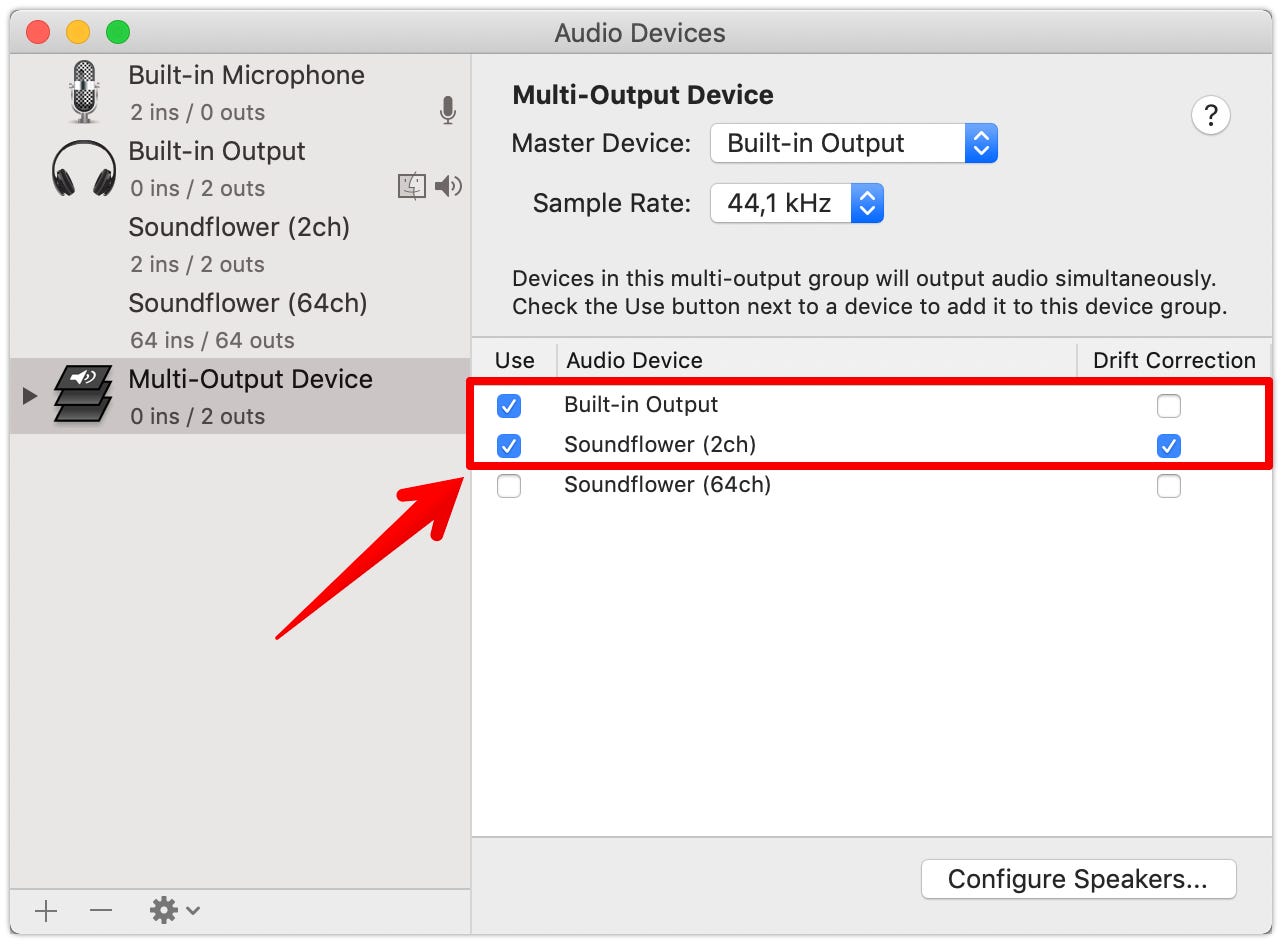Click the speaker sound output icon
The image size is (1288, 944).
[449, 186]
